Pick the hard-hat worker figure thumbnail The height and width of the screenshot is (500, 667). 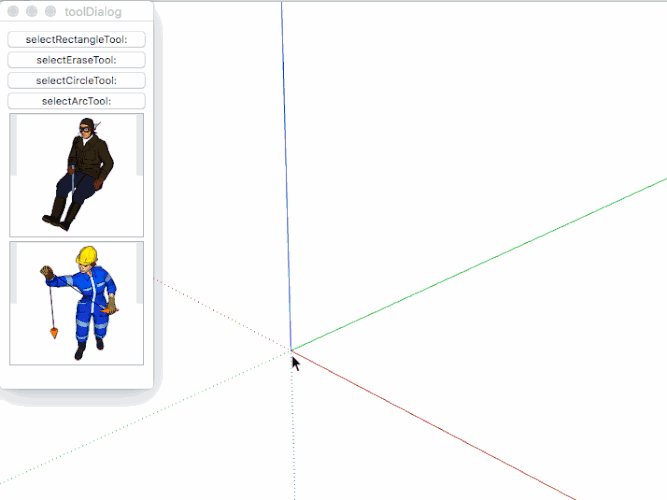tap(77, 303)
